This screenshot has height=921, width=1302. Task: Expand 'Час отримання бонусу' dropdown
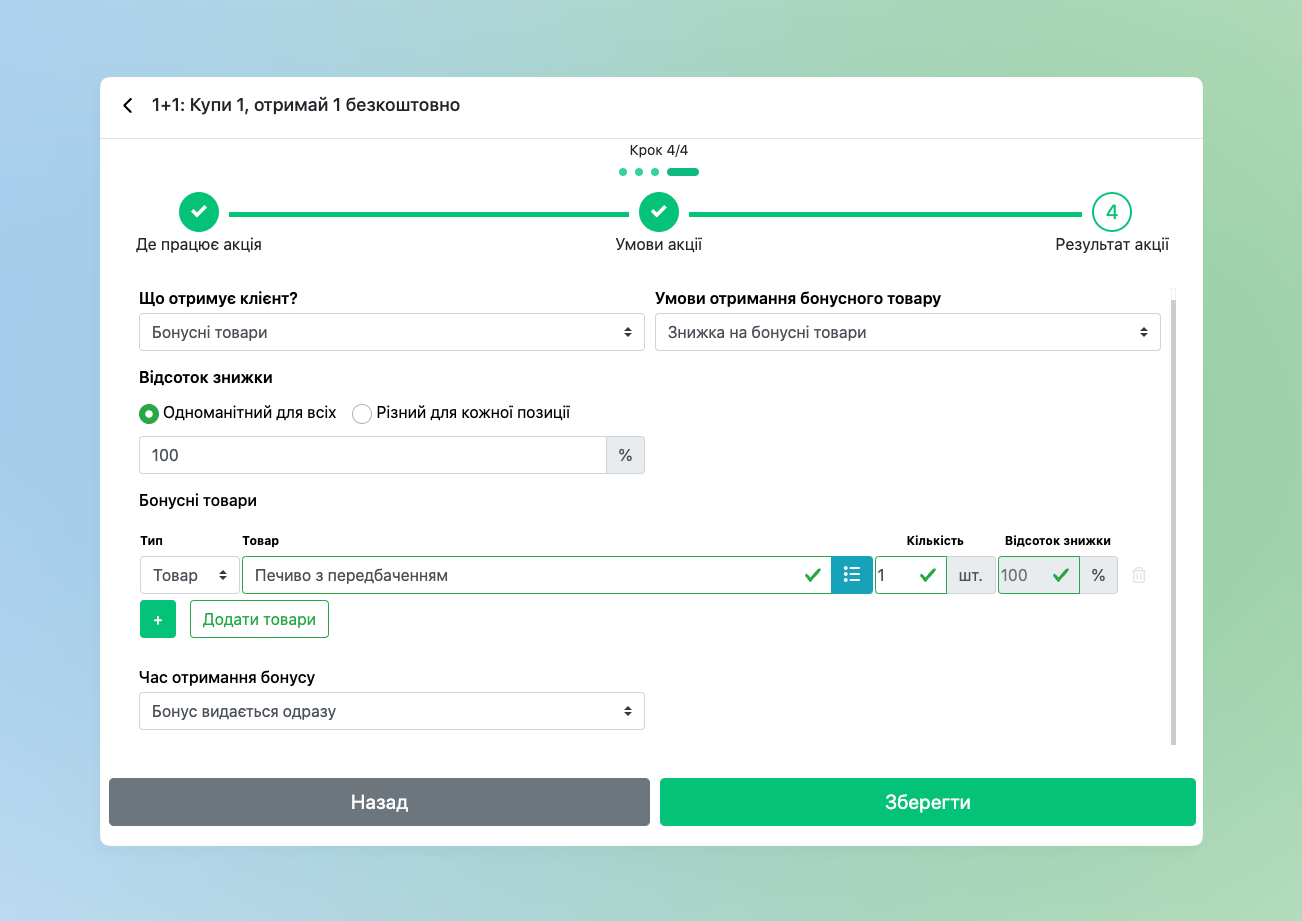click(x=391, y=711)
